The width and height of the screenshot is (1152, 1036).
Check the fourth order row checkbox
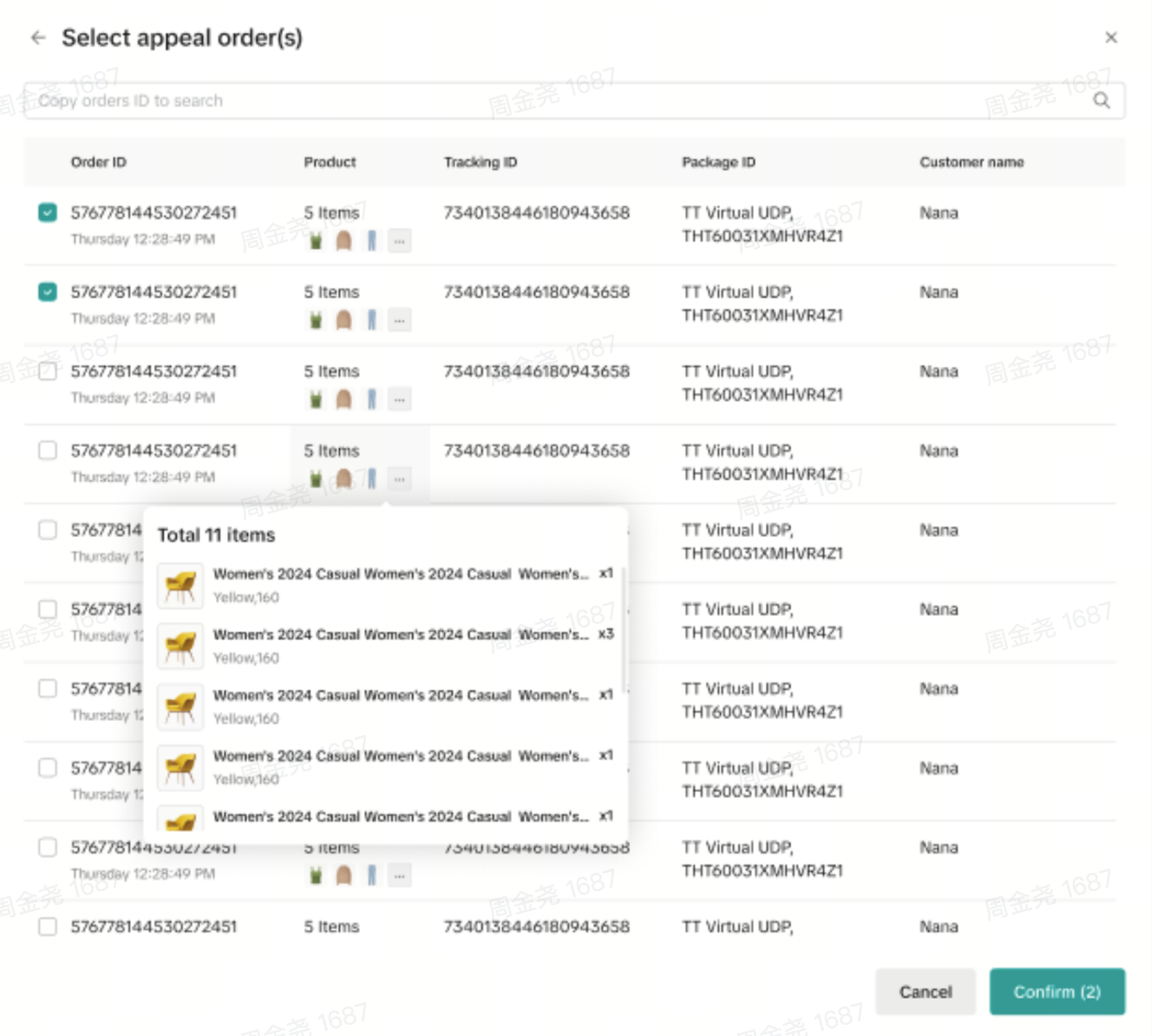tap(48, 450)
